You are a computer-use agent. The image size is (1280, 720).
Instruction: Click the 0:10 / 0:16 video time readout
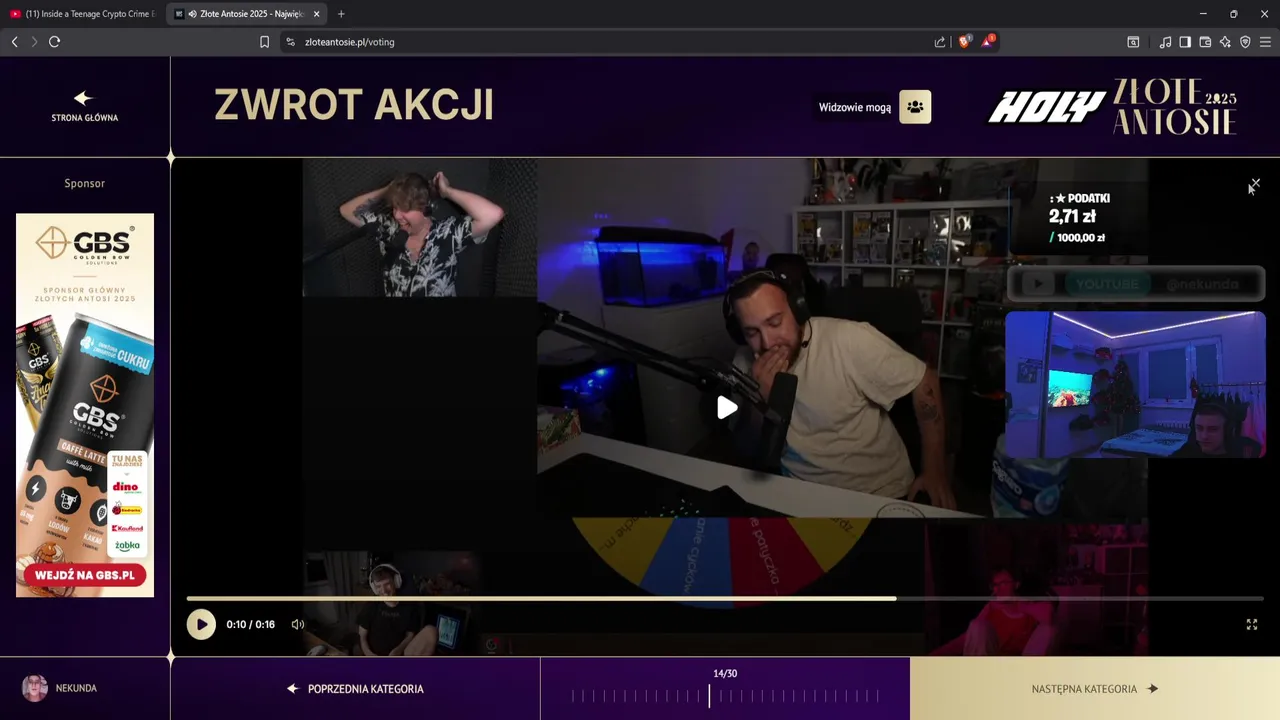250,624
